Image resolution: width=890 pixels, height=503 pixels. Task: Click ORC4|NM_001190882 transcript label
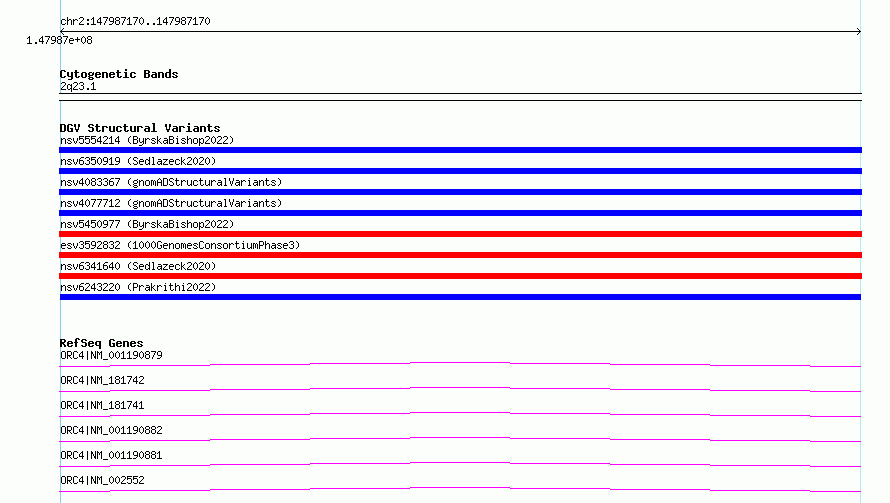(111, 430)
